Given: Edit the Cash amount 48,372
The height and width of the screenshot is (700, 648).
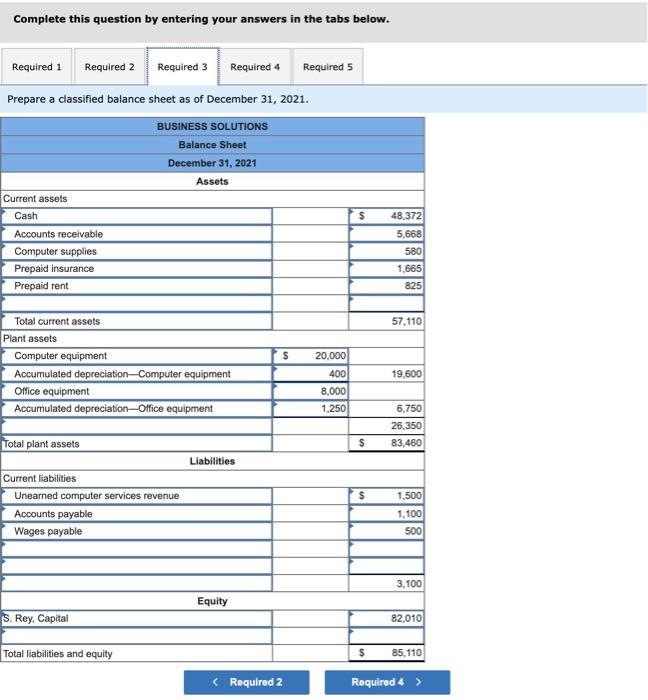Looking at the screenshot, I should point(386,216).
